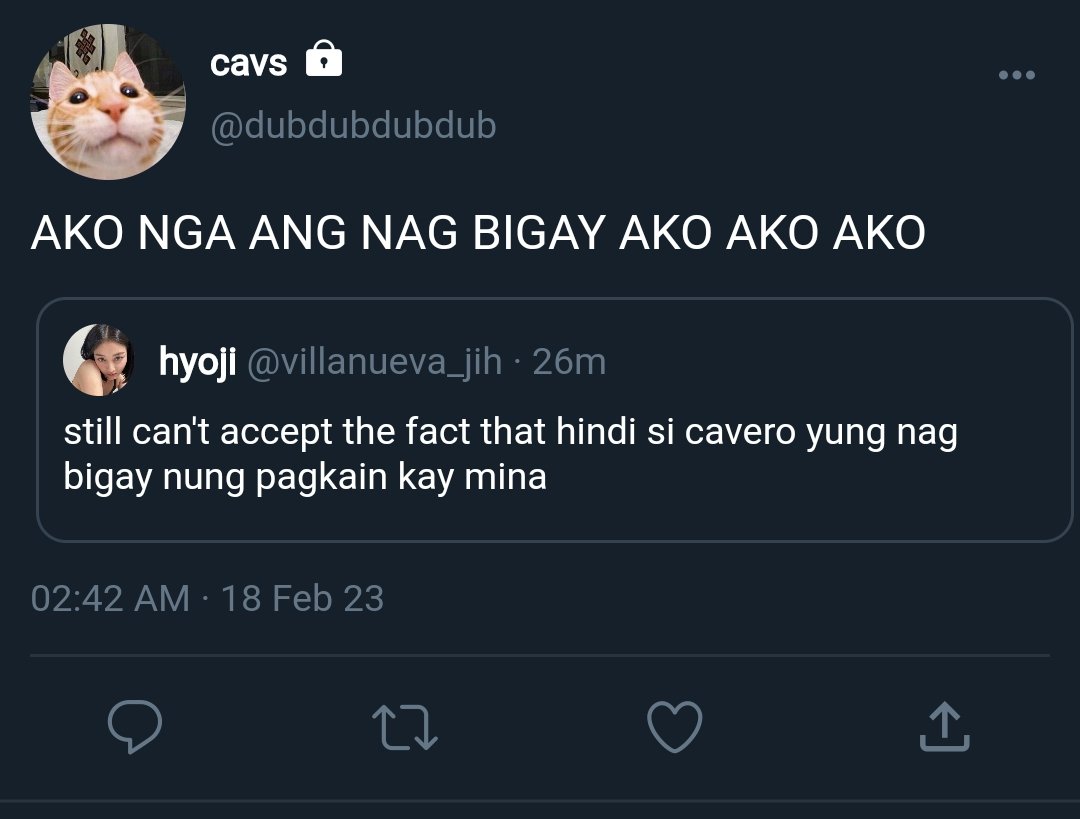Open the cat profile picture of cavs

coord(108,102)
